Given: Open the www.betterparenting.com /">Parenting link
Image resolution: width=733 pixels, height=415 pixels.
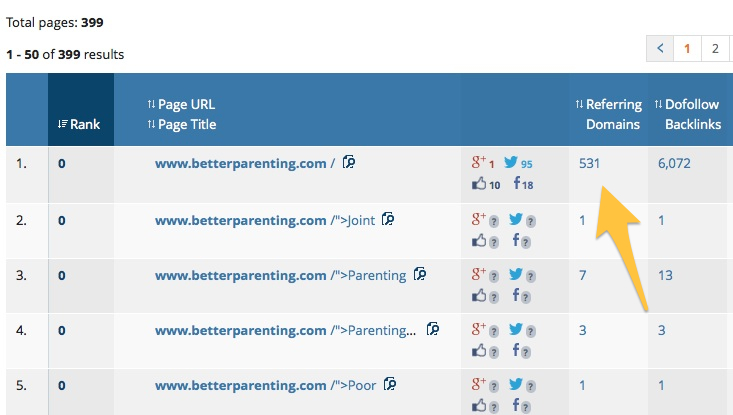Looking at the screenshot, I should click(280, 275).
